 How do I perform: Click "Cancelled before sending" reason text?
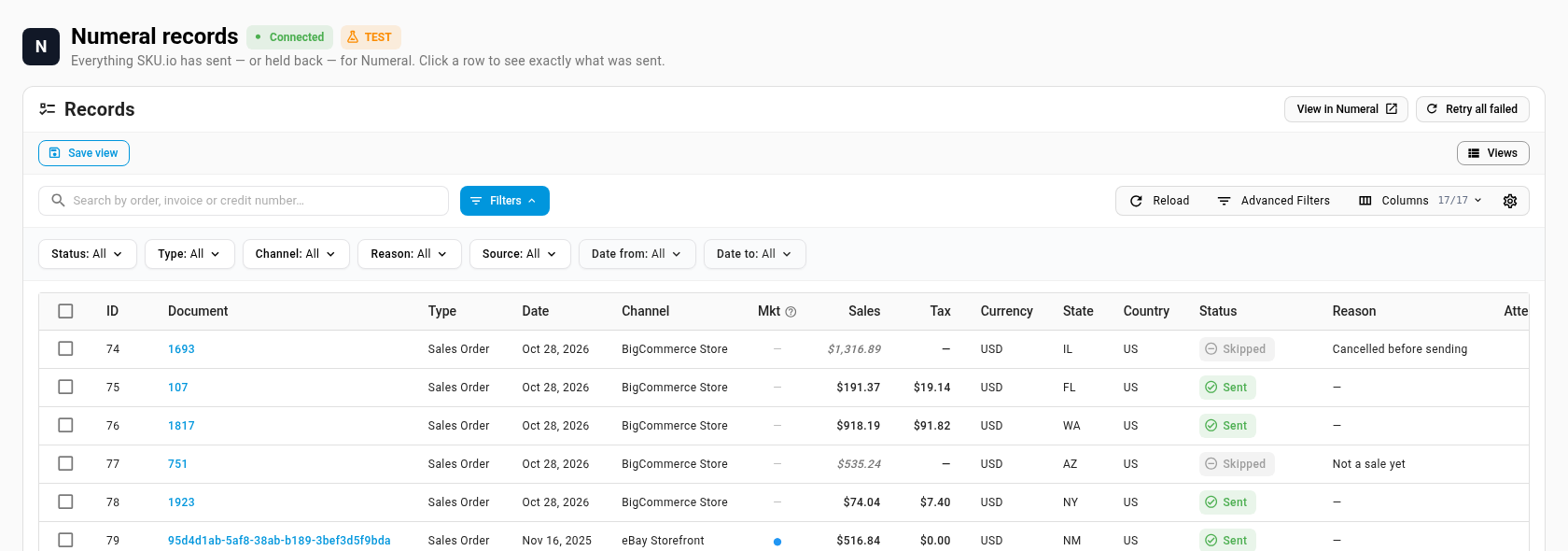click(x=1400, y=349)
